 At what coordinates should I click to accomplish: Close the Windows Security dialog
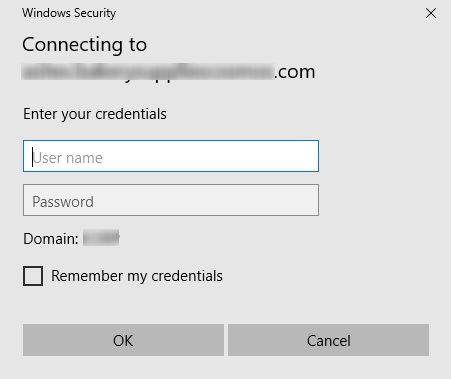[431, 13]
